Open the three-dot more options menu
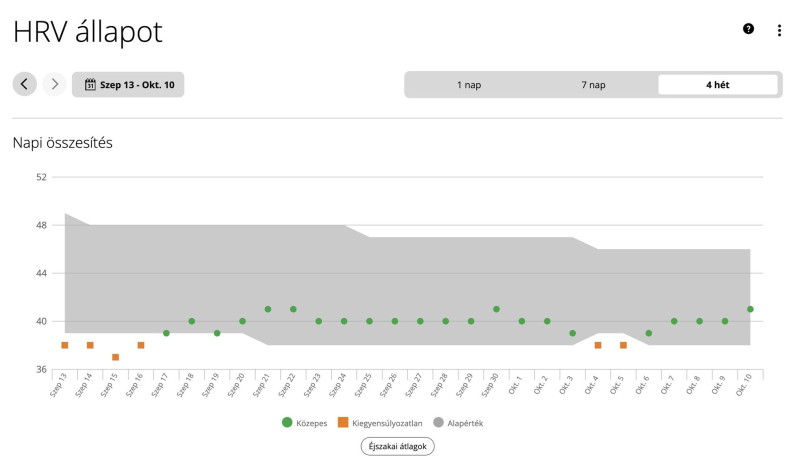 (779, 30)
